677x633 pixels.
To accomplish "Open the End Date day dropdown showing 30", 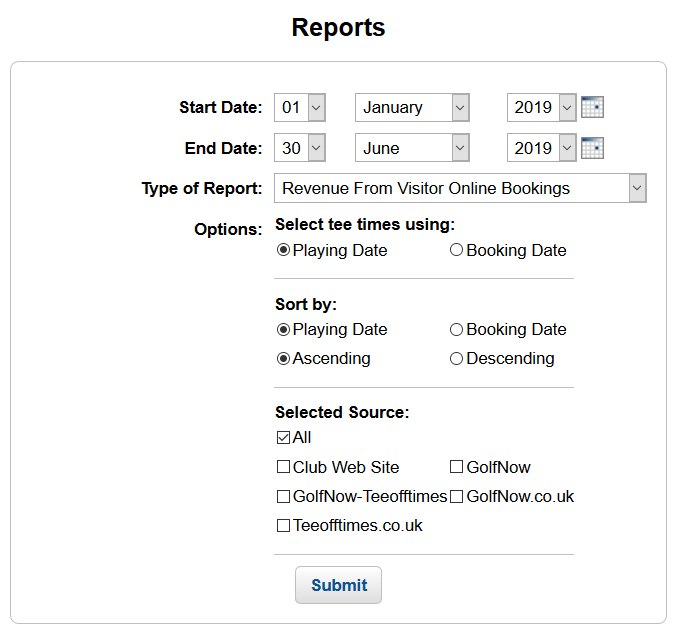I will [x=300, y=148].
